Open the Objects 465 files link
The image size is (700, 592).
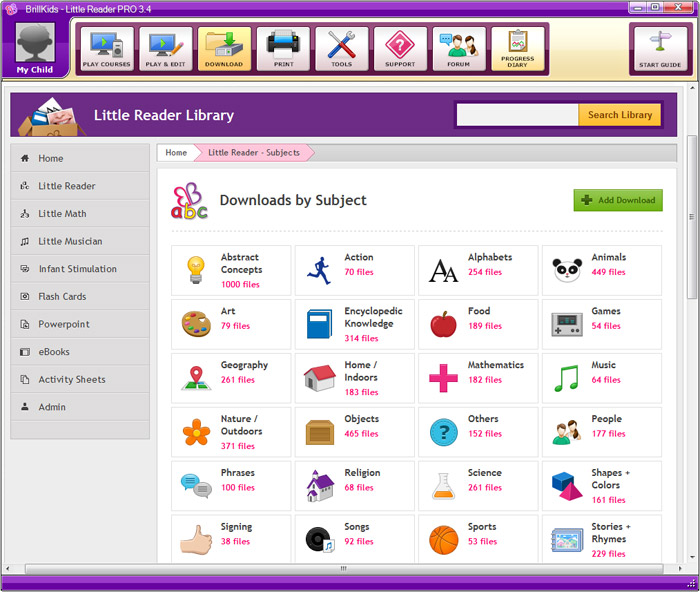tap(361, 434)
